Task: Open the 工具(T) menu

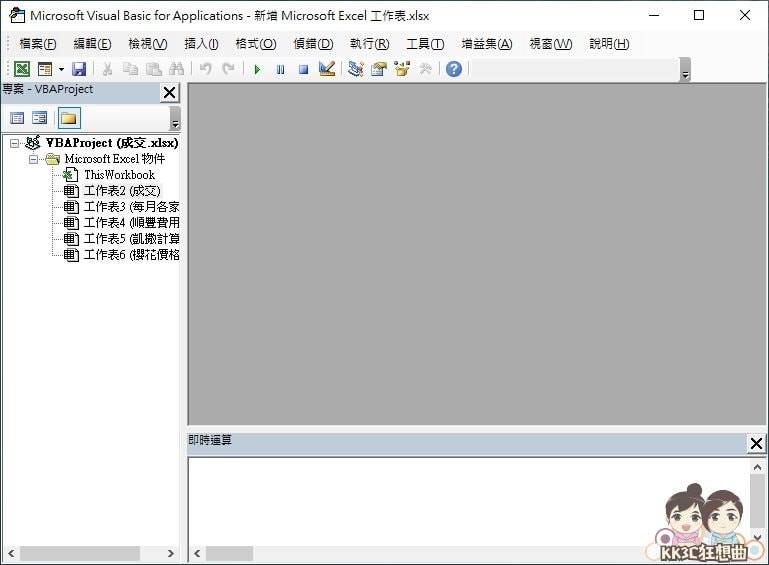Action: [425, 44]
